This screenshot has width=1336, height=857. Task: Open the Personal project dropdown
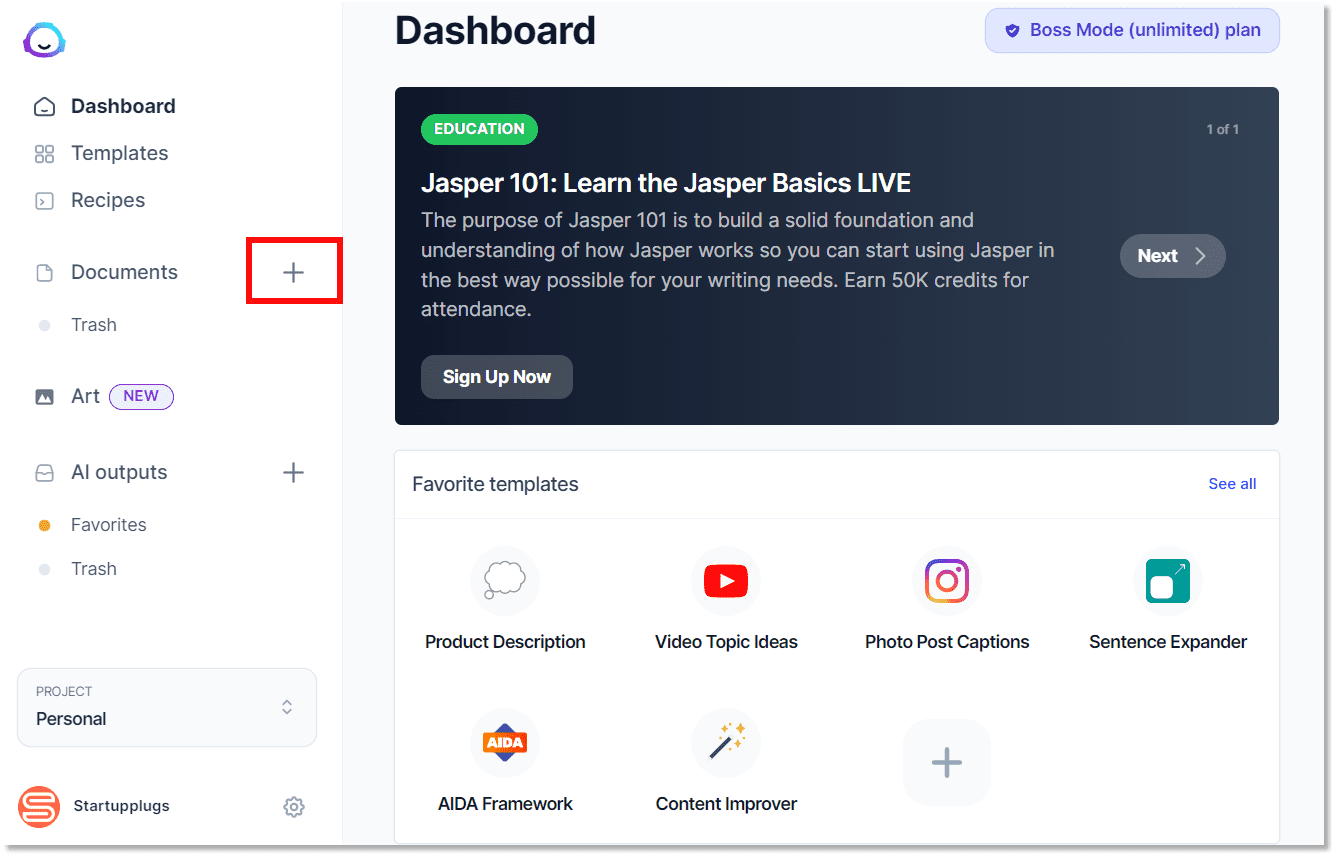[167, 707]
